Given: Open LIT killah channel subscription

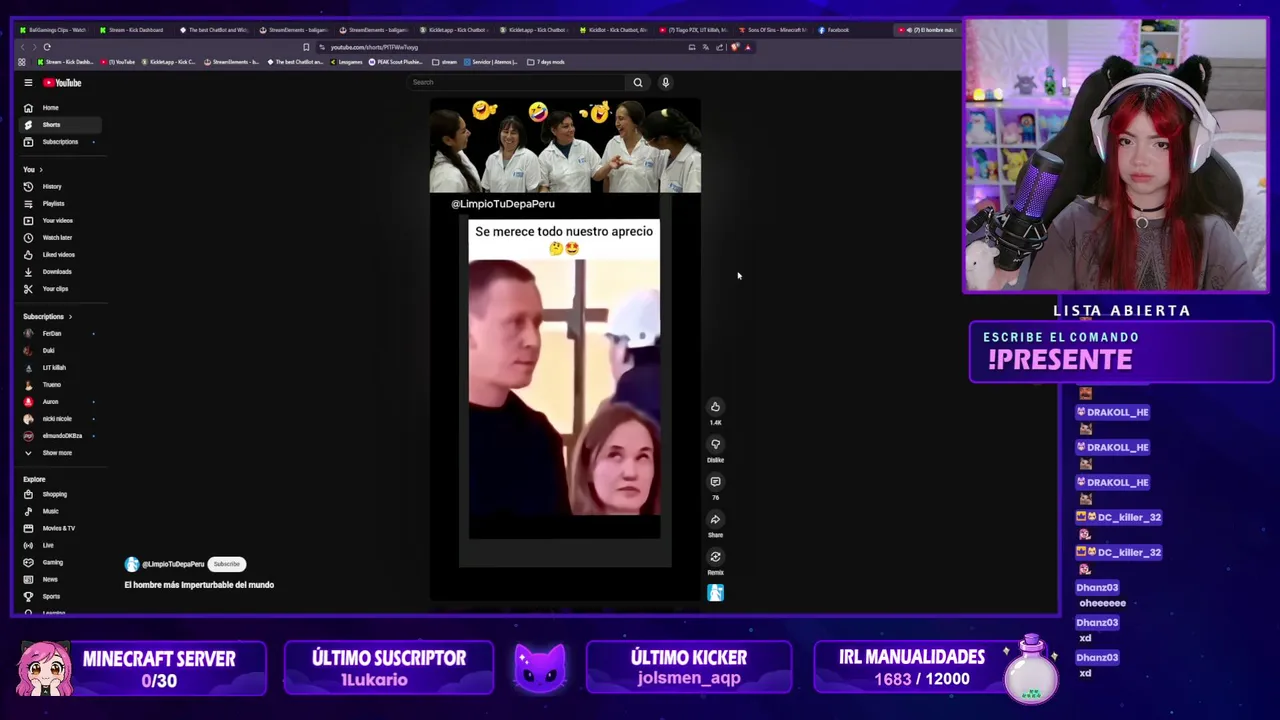Looking at the screenshot, I should [x=59, y=368].
